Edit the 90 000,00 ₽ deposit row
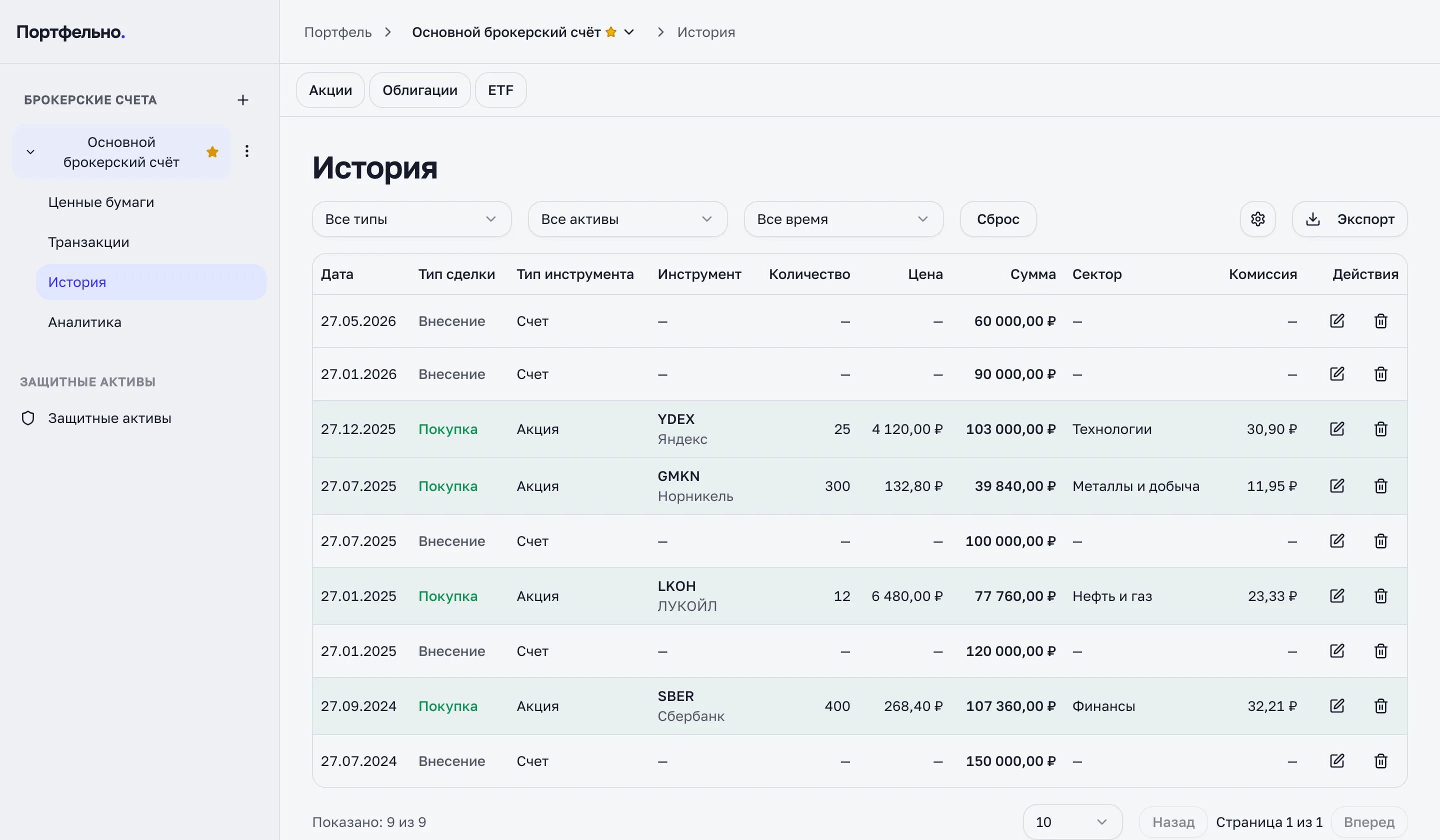 (x=1337, y=373)
